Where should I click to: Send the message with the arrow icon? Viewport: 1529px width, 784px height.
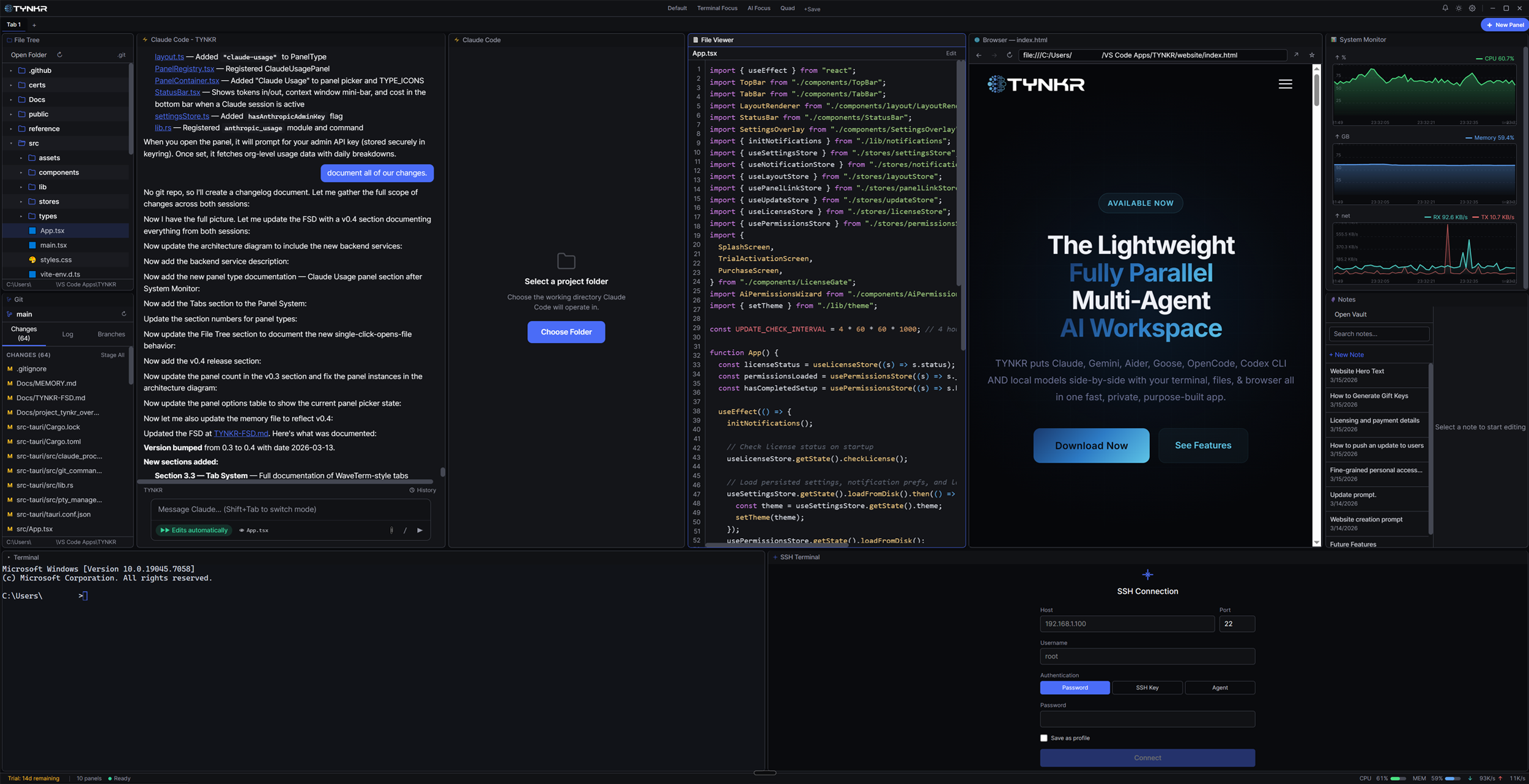click(x=420, y=530)
